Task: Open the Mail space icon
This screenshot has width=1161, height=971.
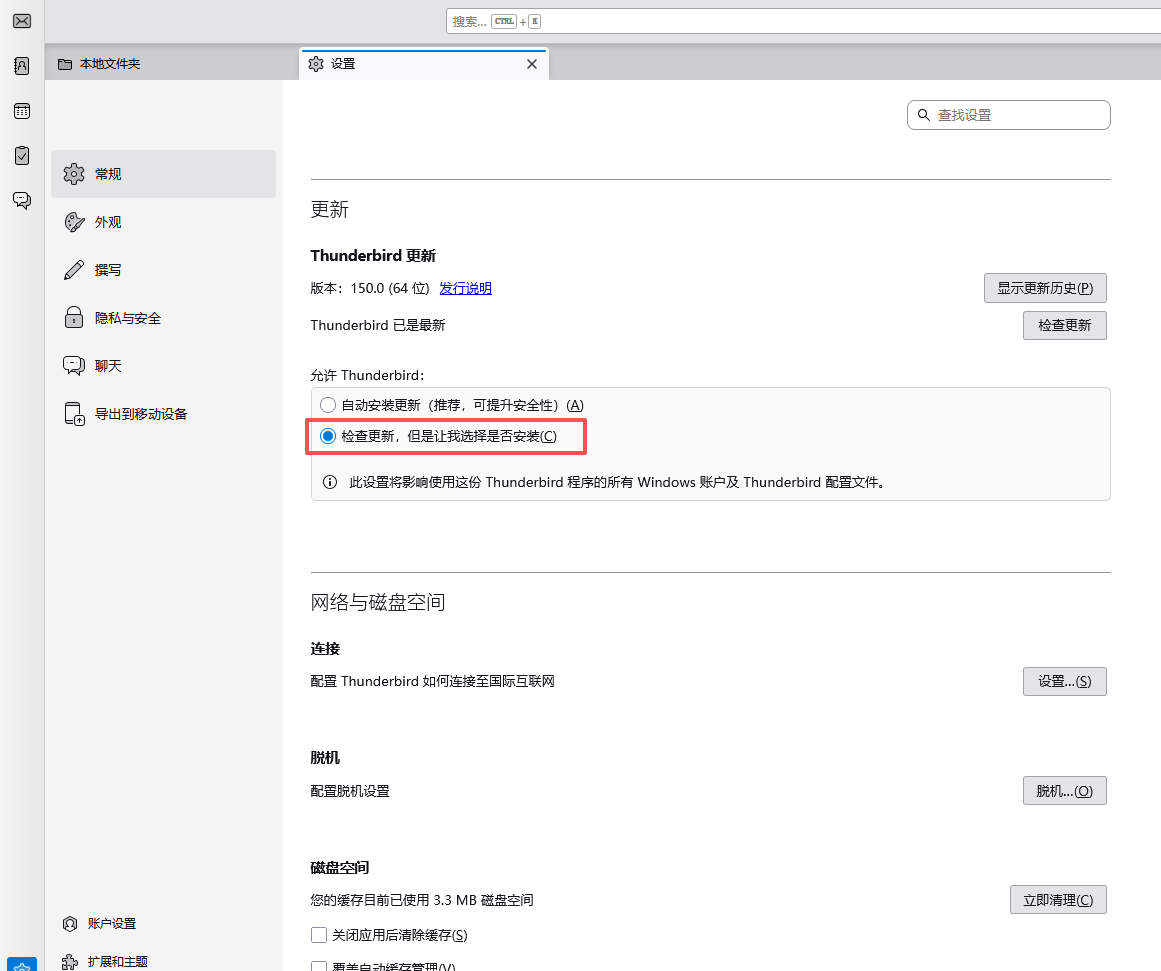Action: (x=22, y=21)
